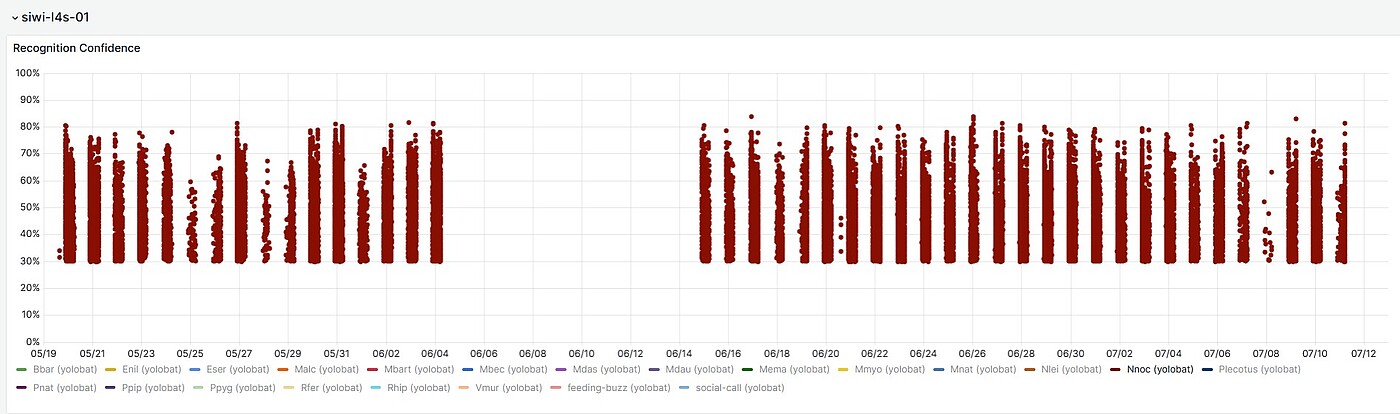
Task: Click the Plecotus (yolobat) legend color icon
Action: point(1208,370)
